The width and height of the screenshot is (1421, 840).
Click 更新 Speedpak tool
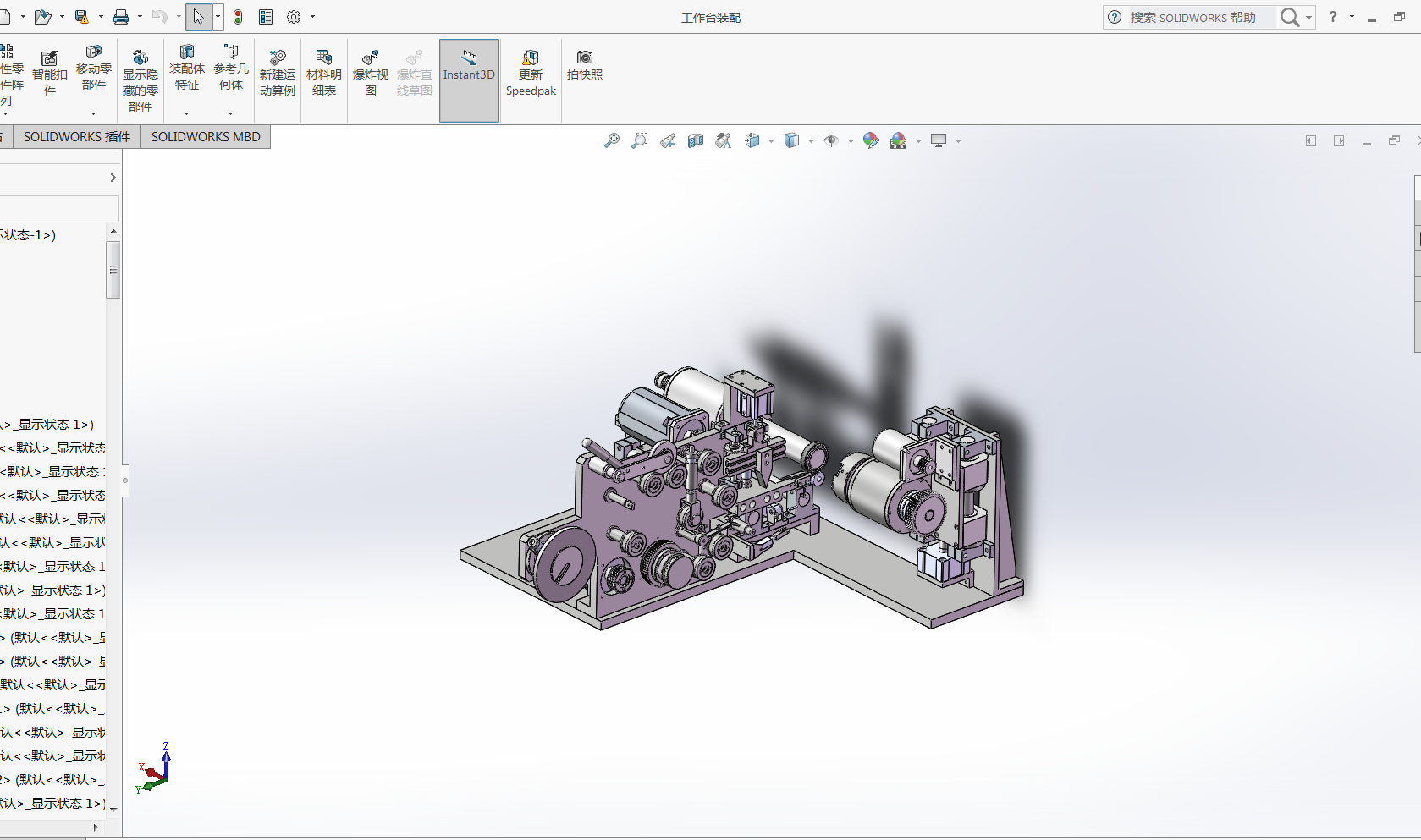coord(531,74)
